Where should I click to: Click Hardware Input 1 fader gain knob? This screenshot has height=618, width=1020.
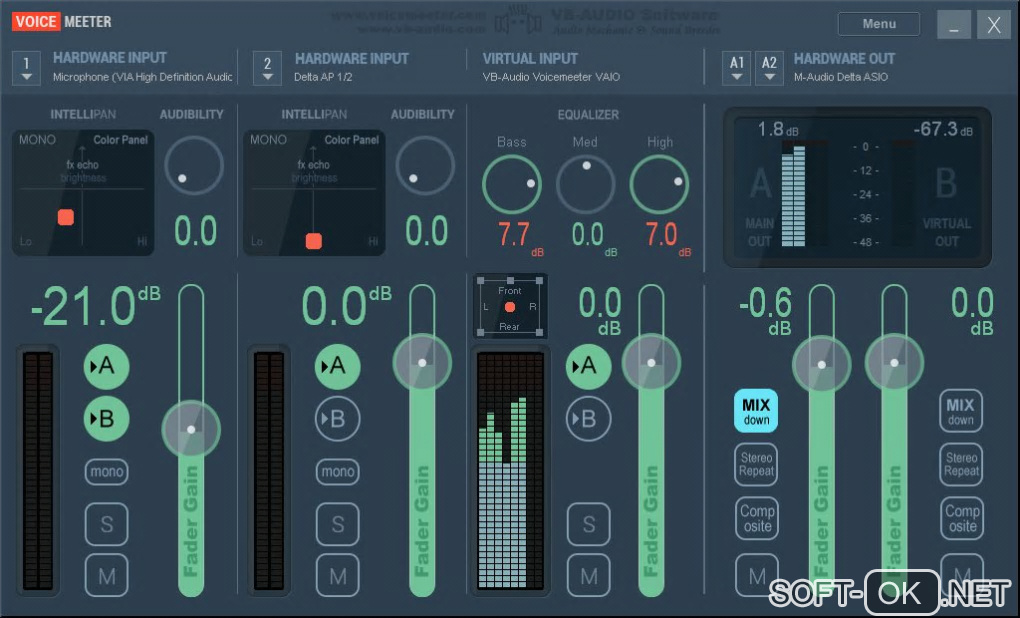(x=191, y=429)
